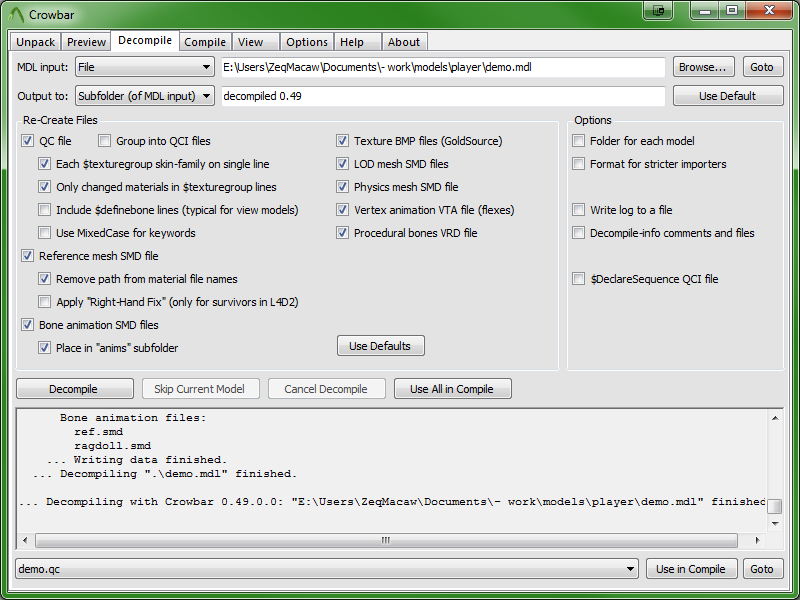800x600 pixels.
Task: Uncheck Place in anims subfolder
Action: coord(44,347)
